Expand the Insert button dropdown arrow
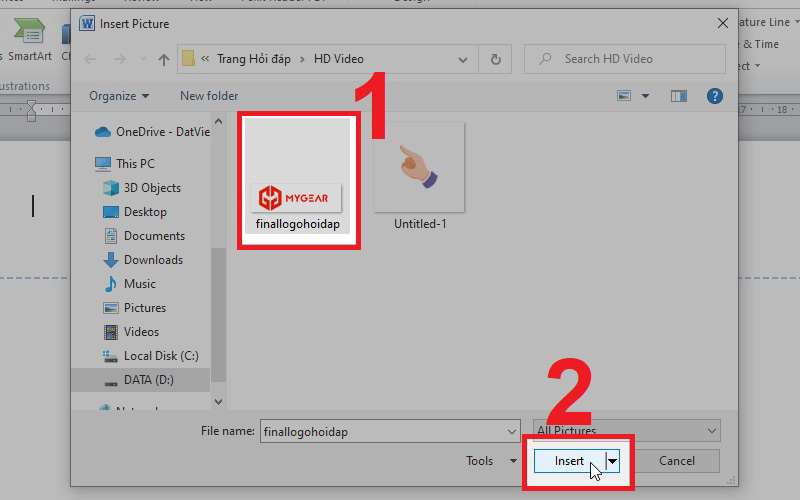This screenshot has height=500, width=800. (612, 461)
